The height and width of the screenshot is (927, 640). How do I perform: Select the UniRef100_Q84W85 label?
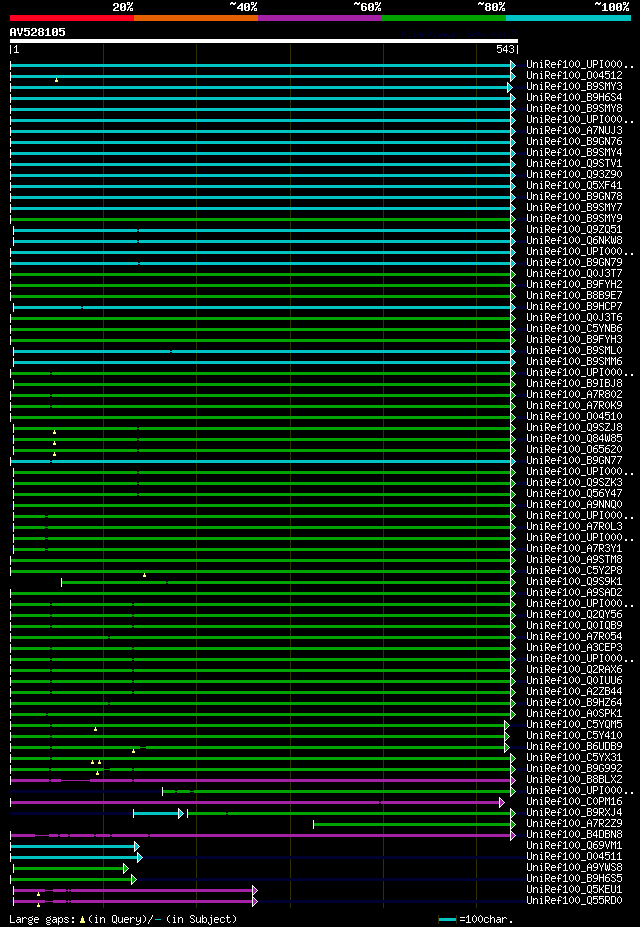click(574, 439)
